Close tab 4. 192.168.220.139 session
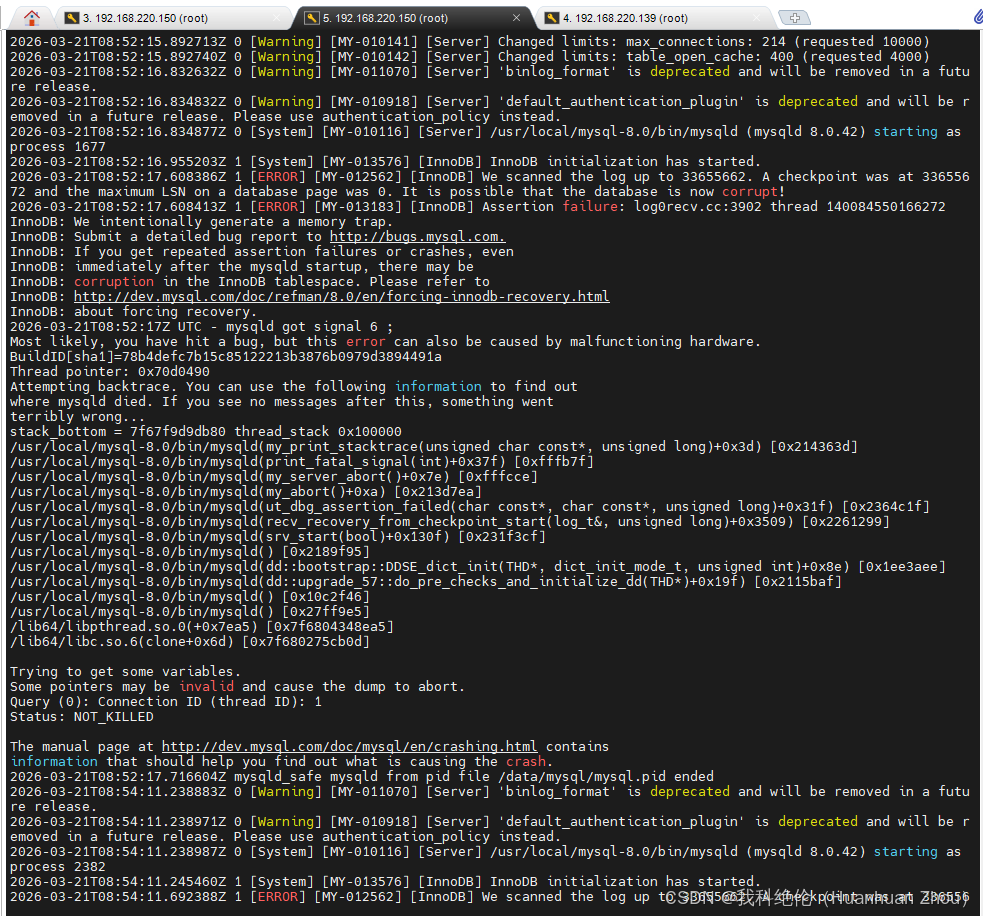The image size is (983, 916). pyautogui.click(x=755, y=18)
